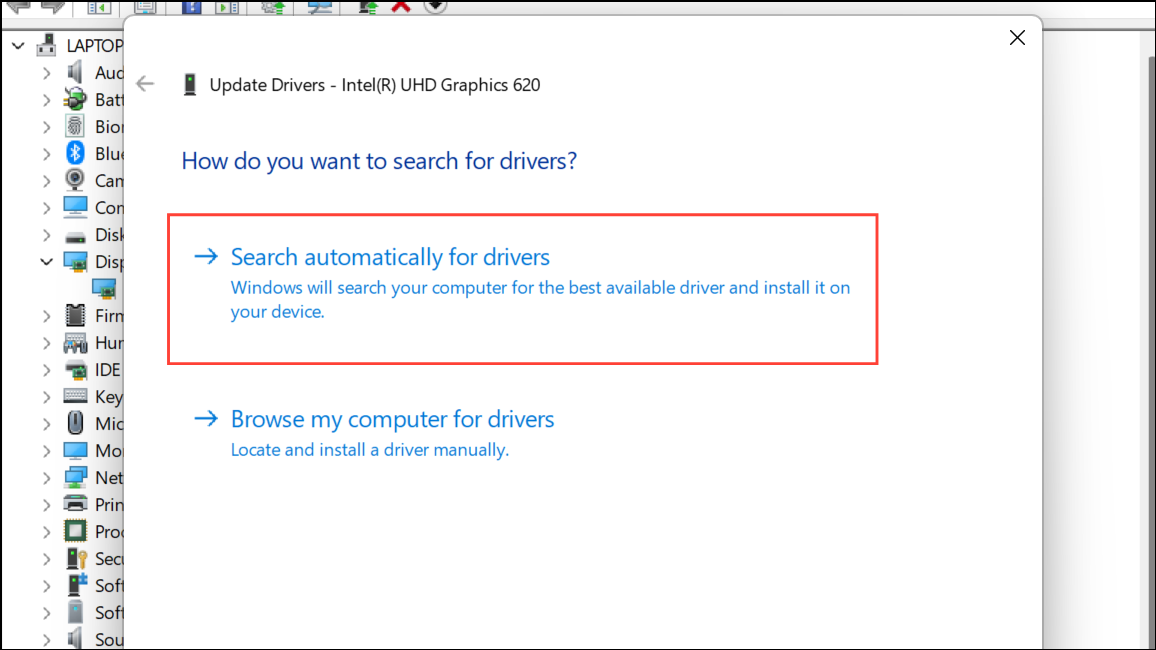Click the blue help icon in Device Manager toolbar

192,7
